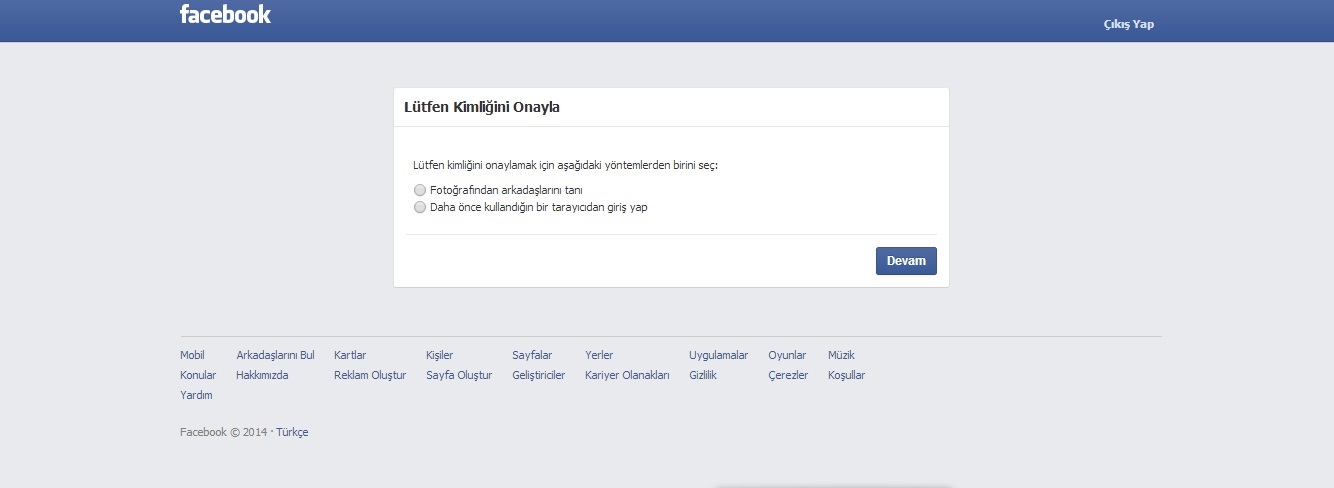Click the Lütfen Kimliğini Onayla heading
Image resolution: width=1334 pixels, height=488 pixels.
click(x=482, y=107)
